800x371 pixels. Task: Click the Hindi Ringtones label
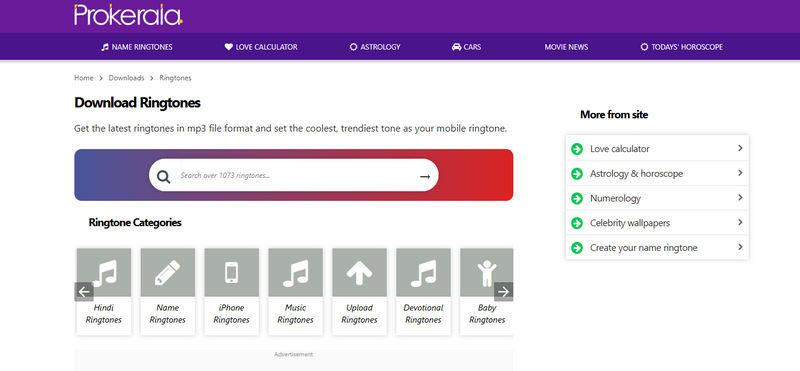(104, 314)
